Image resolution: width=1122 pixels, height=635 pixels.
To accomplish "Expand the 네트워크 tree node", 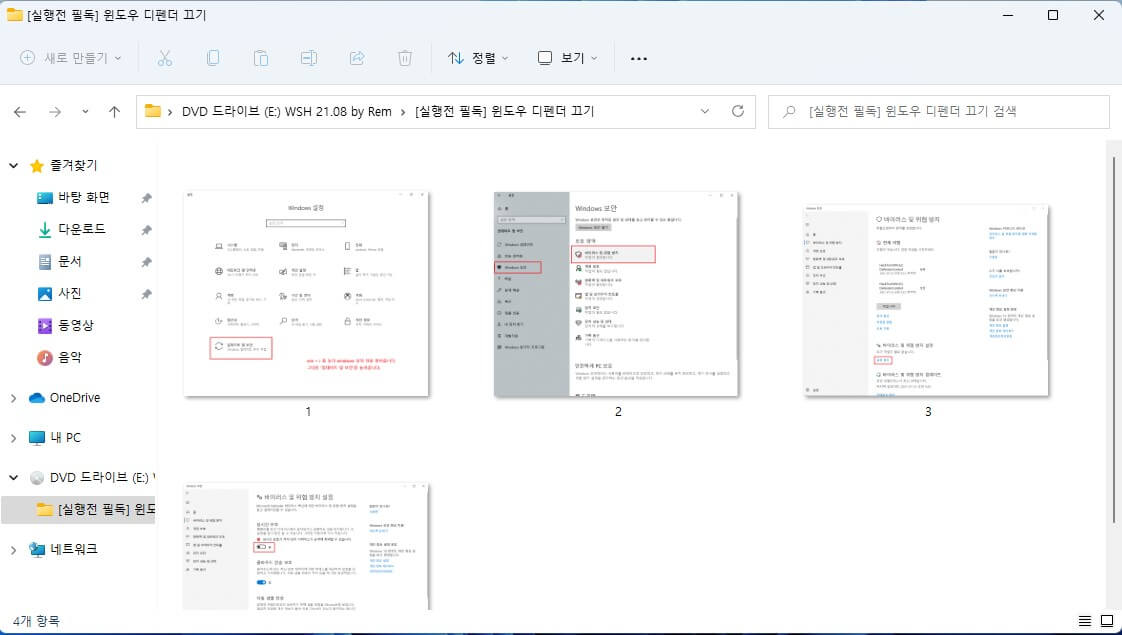I will click(14, 550).
